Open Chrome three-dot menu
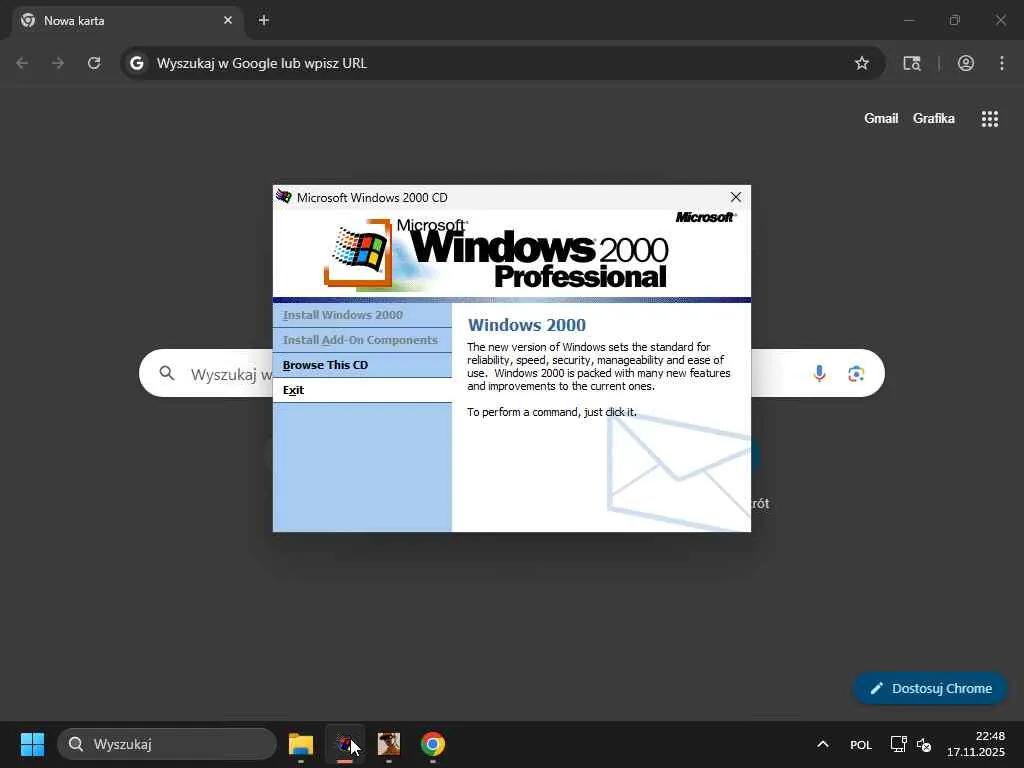 [x=1002, y=63]
